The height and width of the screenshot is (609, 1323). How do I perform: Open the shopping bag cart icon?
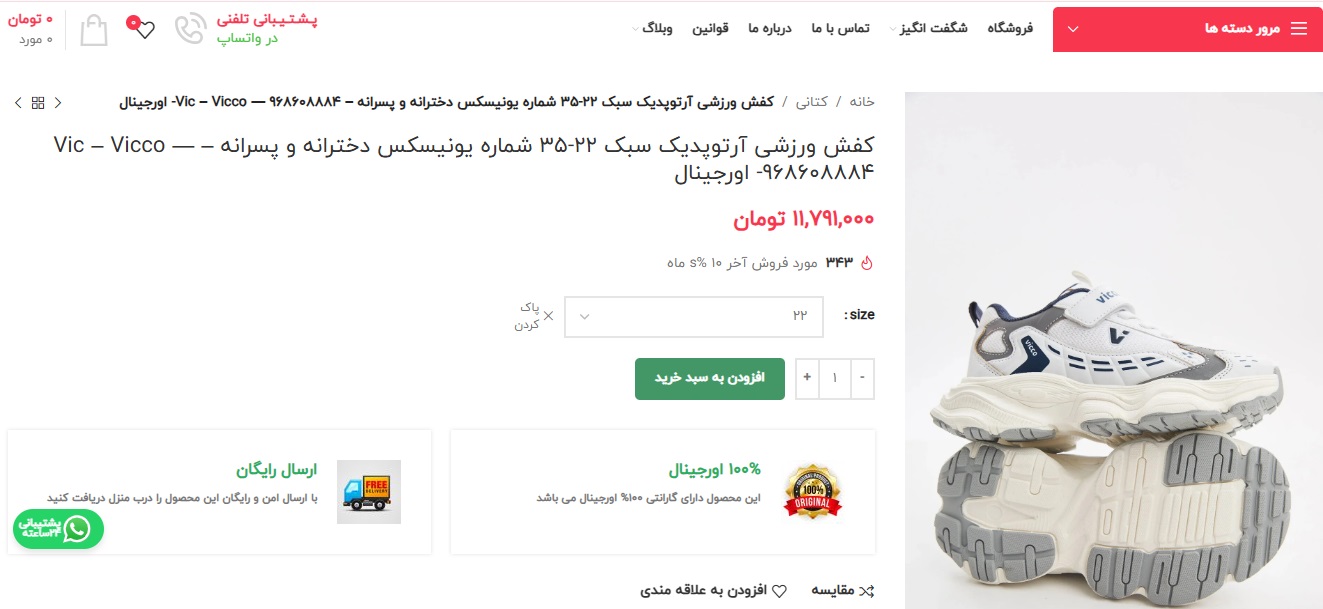(x=94, y=29)
